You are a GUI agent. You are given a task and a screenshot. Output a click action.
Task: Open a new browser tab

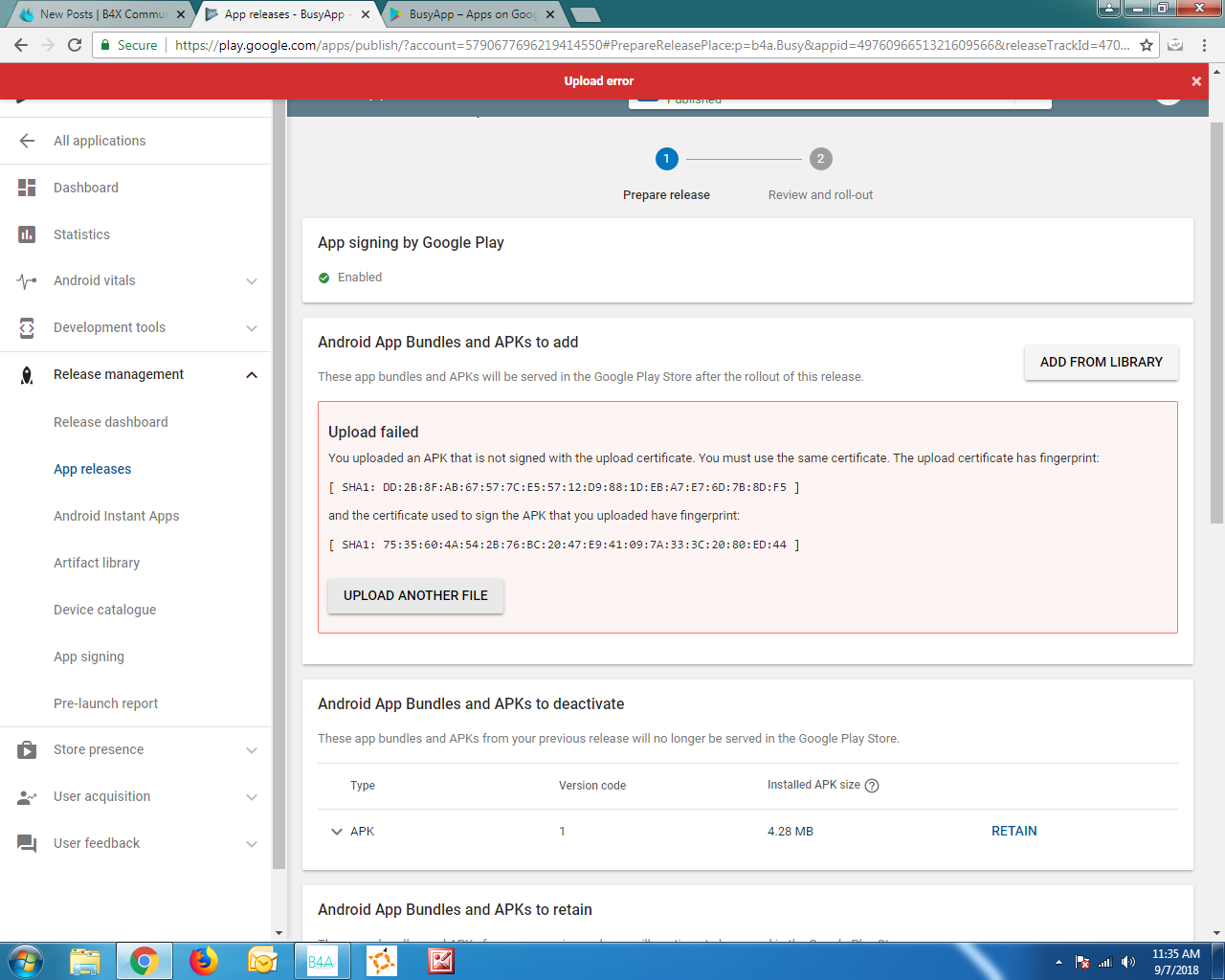(585, 14)
